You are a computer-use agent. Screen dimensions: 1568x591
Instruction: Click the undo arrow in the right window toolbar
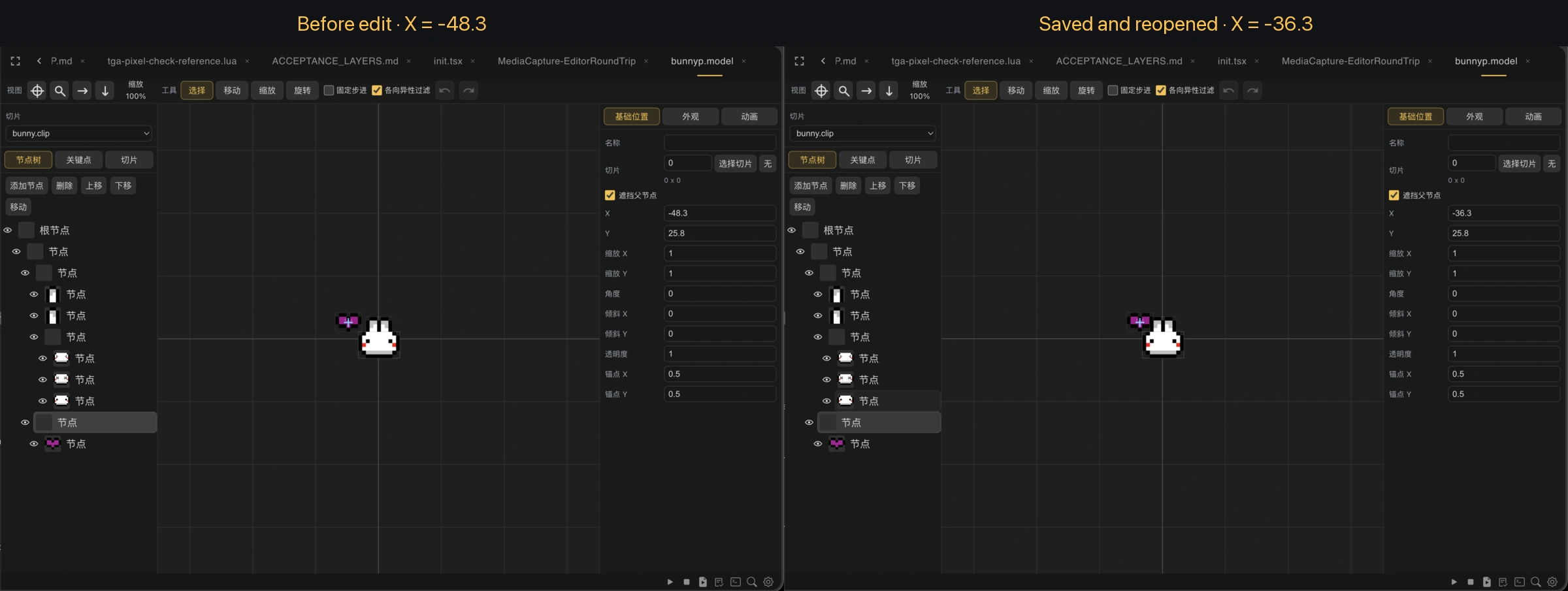(x=1229, y=90)
